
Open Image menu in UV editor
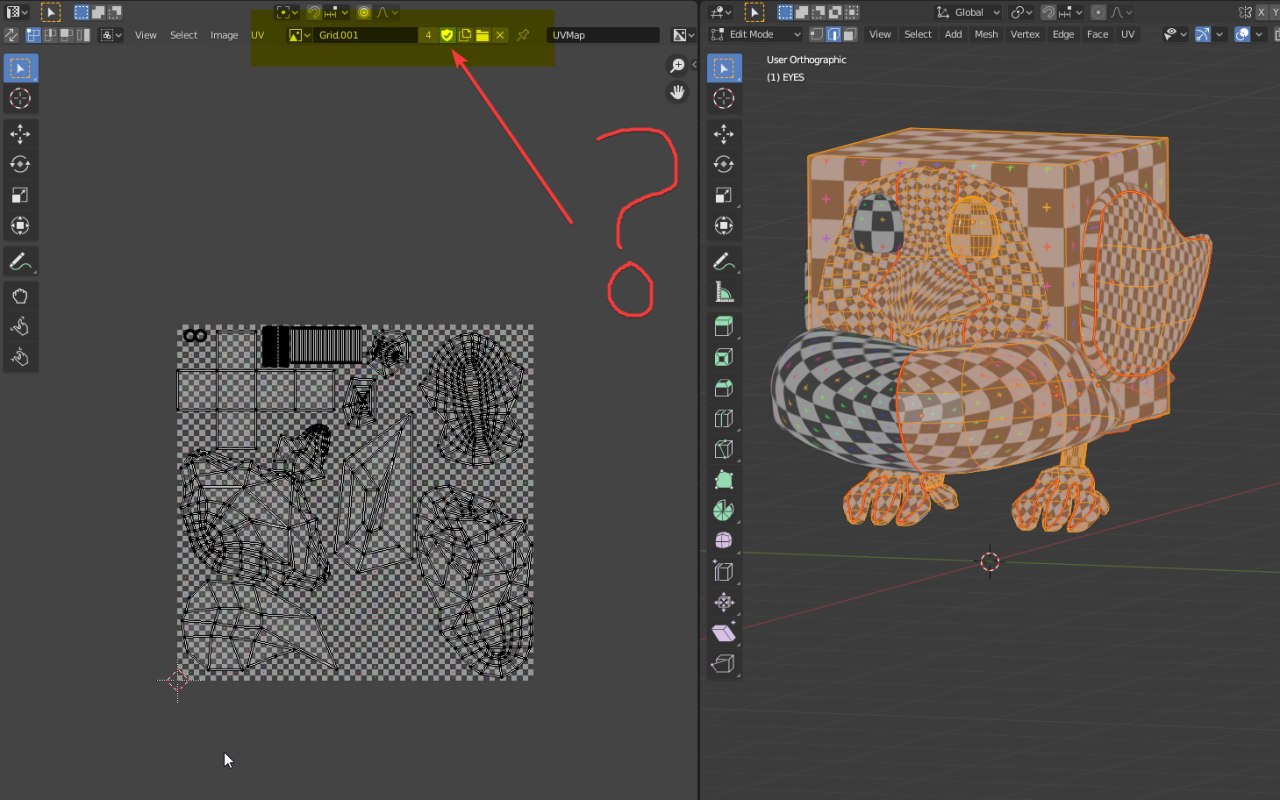tap(224, 35)
